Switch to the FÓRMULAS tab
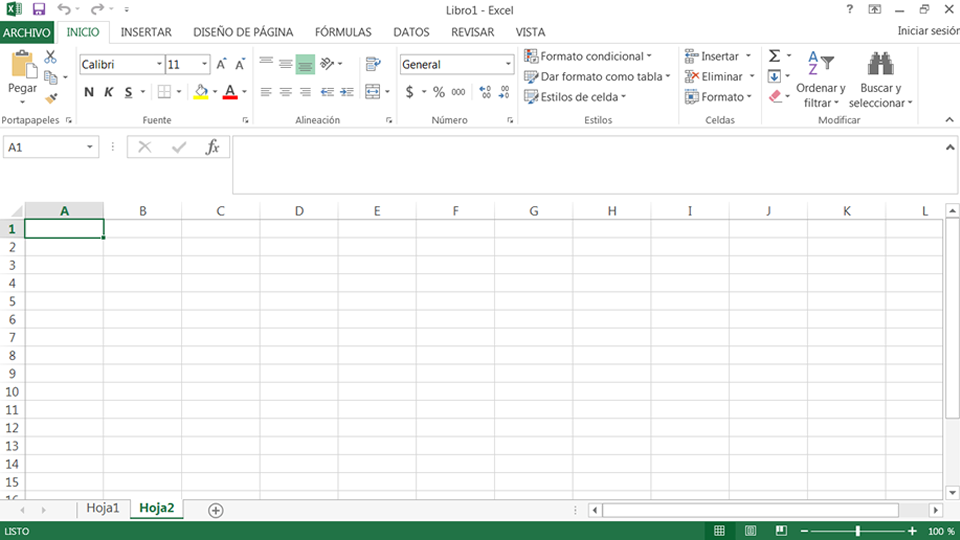The image size is (960, 540). pos(343,32)
